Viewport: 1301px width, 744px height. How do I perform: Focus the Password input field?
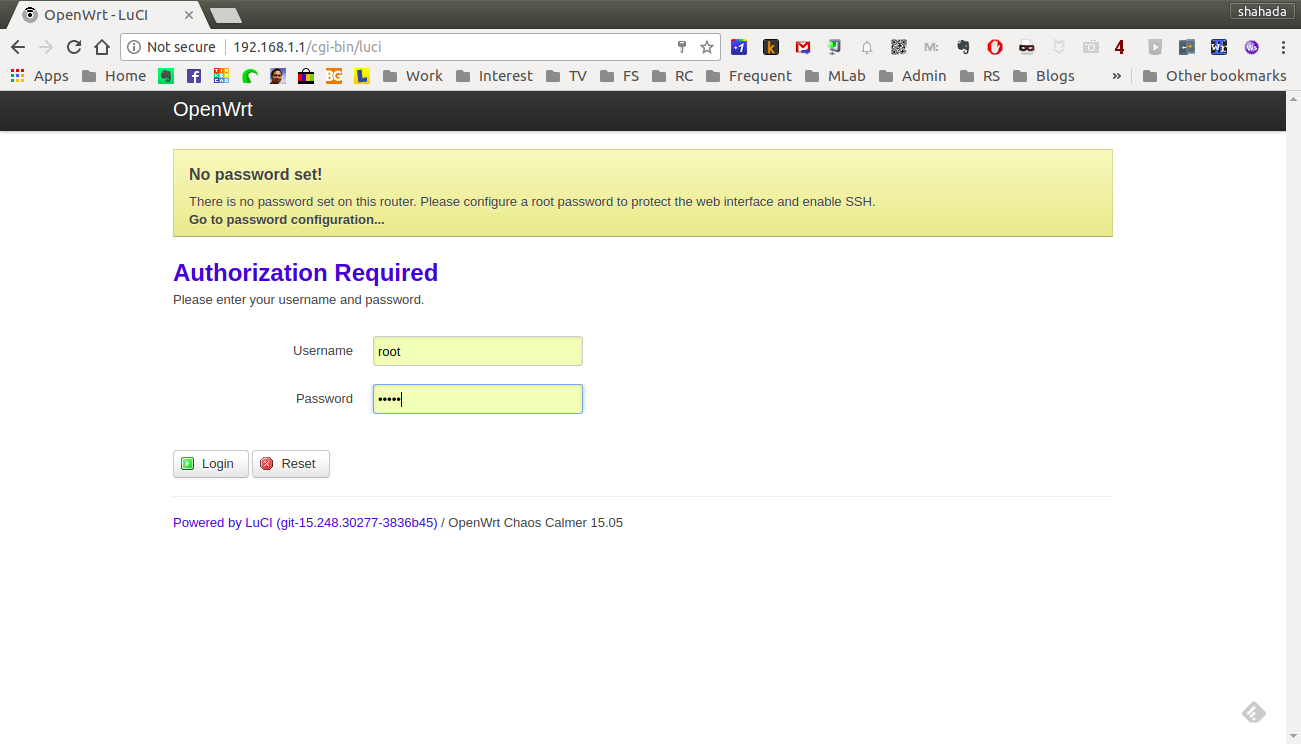[x=478, y=399]
